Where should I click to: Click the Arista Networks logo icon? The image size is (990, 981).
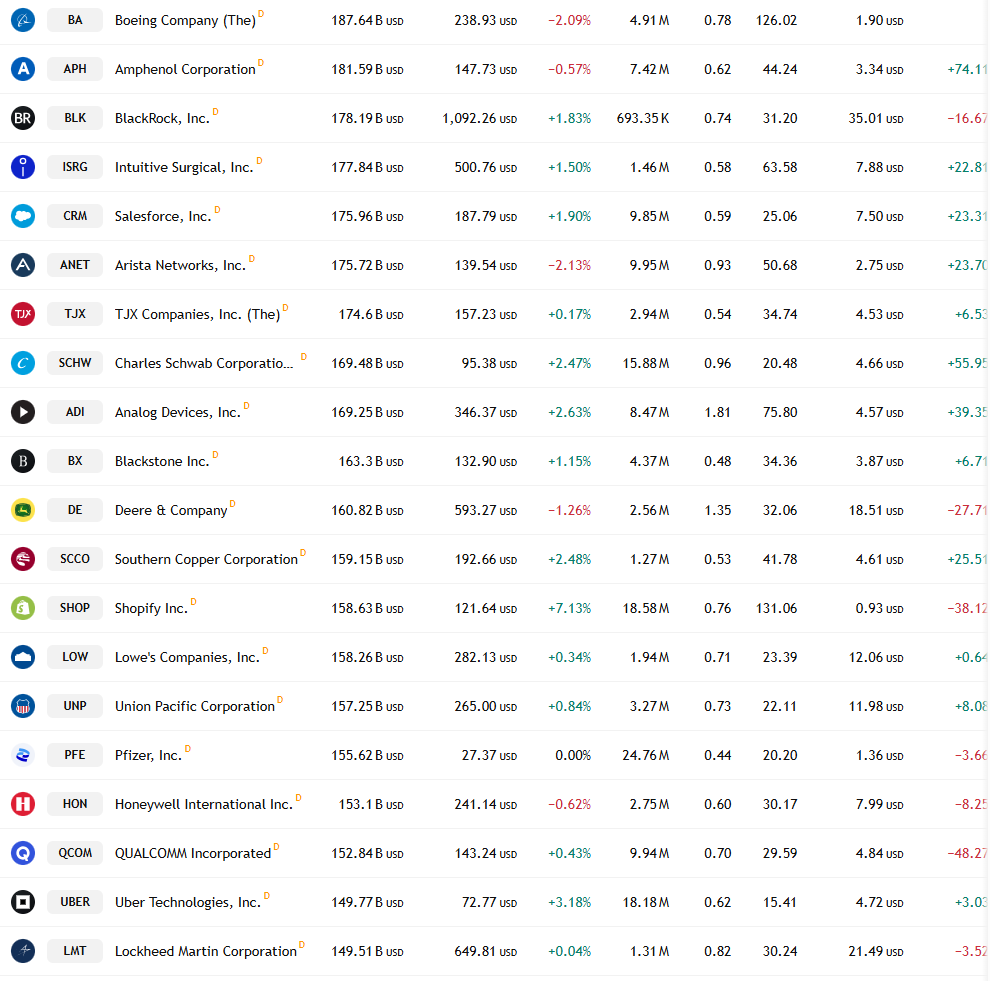tap(23, 265)
